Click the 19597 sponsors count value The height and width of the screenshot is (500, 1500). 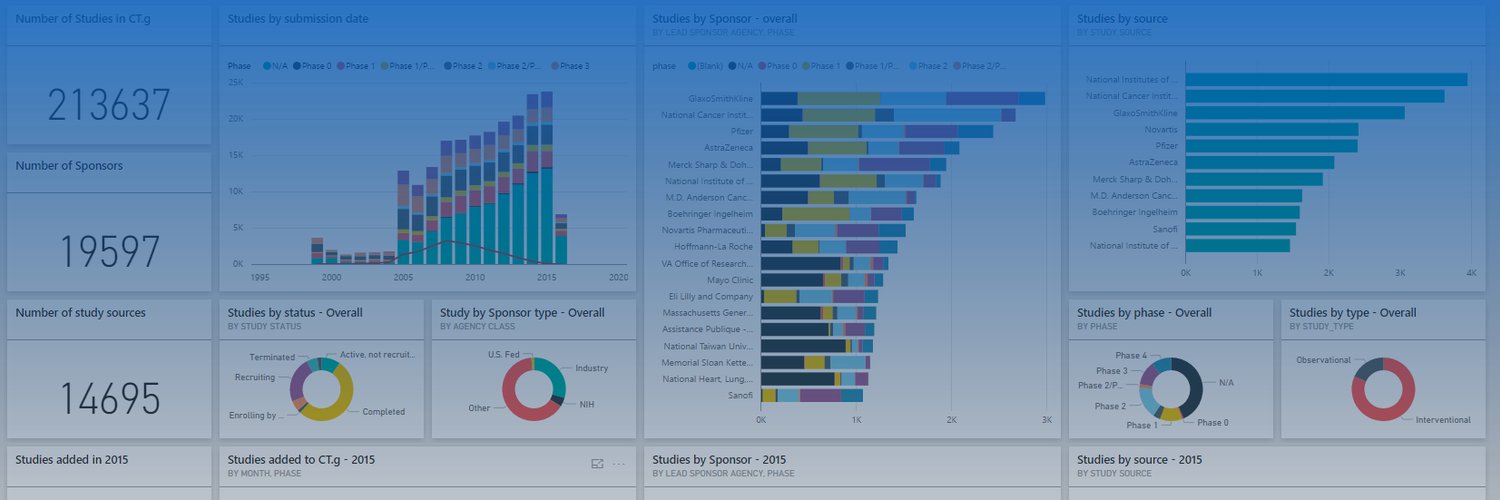[109, 252]
